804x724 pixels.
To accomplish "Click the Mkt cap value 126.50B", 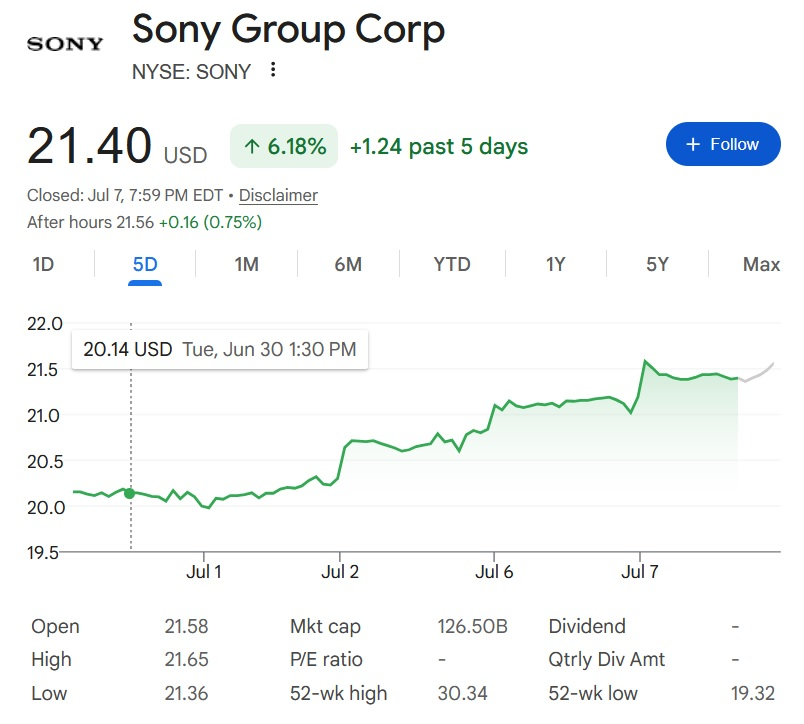I will click(x=472, y=626).
